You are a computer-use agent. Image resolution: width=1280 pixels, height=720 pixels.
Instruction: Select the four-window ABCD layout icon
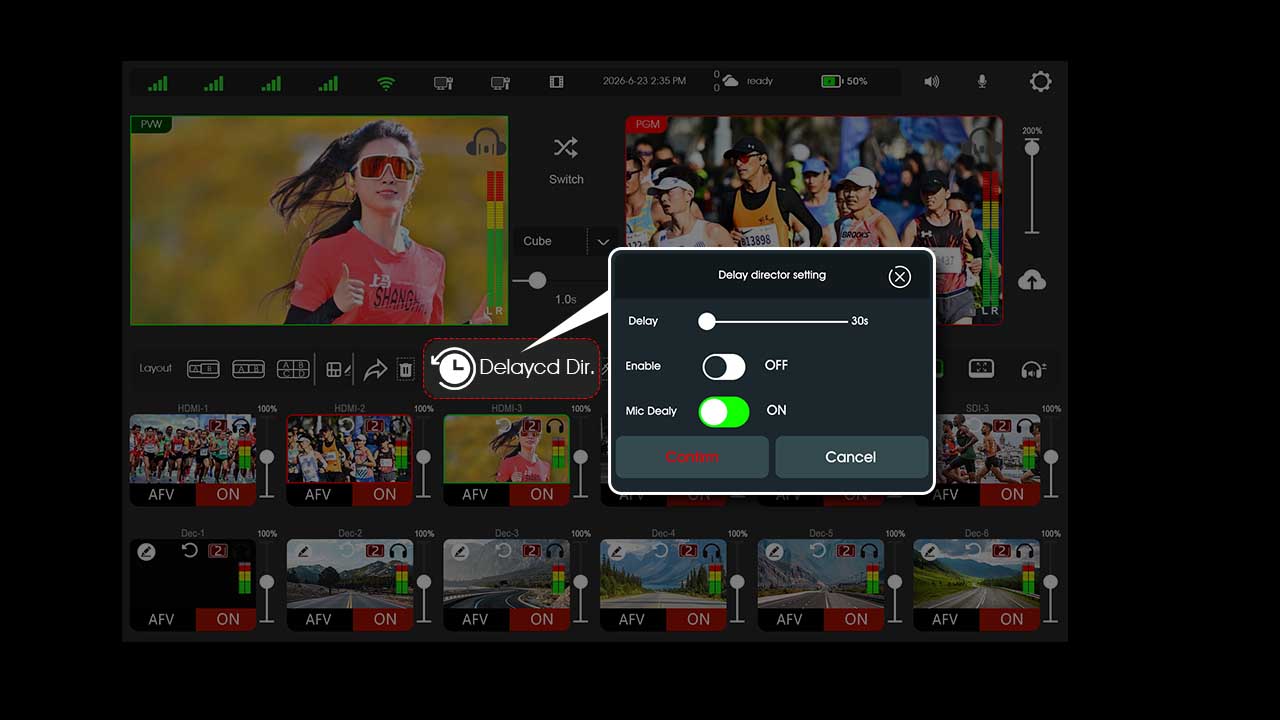[293, 369]
